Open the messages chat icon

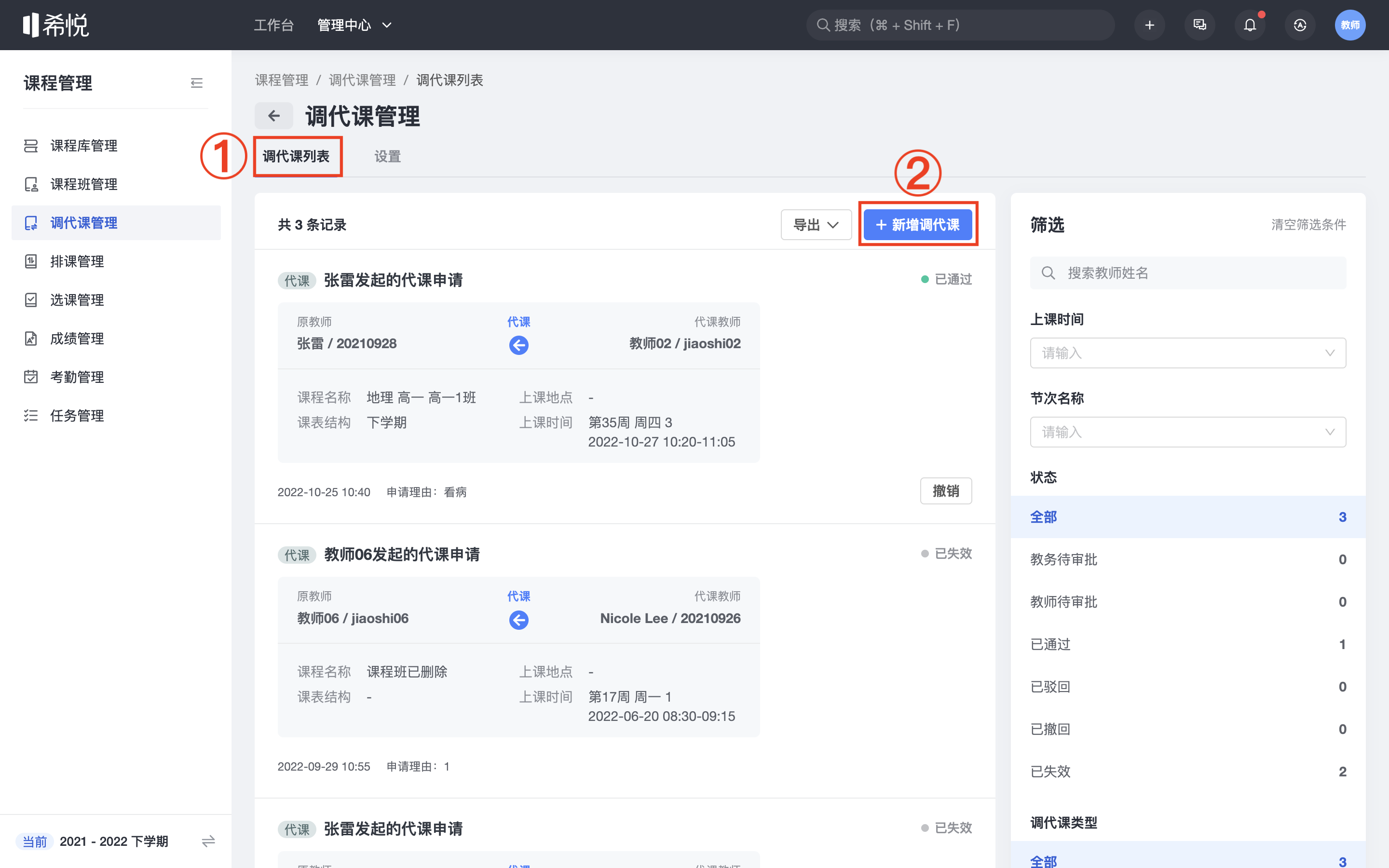tap(1199, 25)
